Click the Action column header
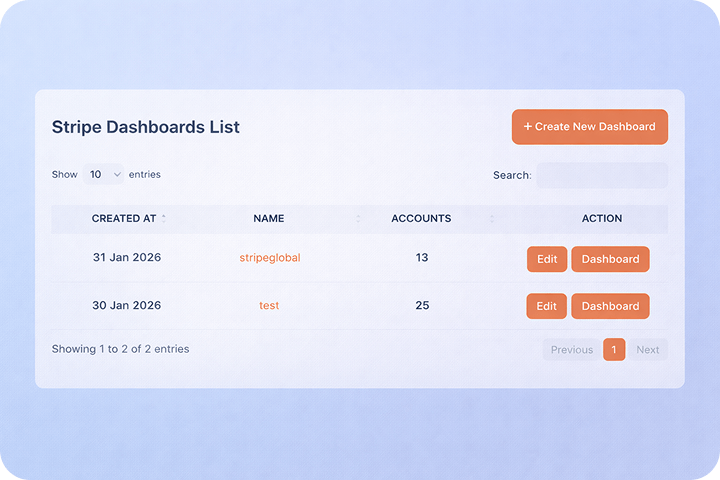This screenshot has width=720, height=480. (601, 218)
